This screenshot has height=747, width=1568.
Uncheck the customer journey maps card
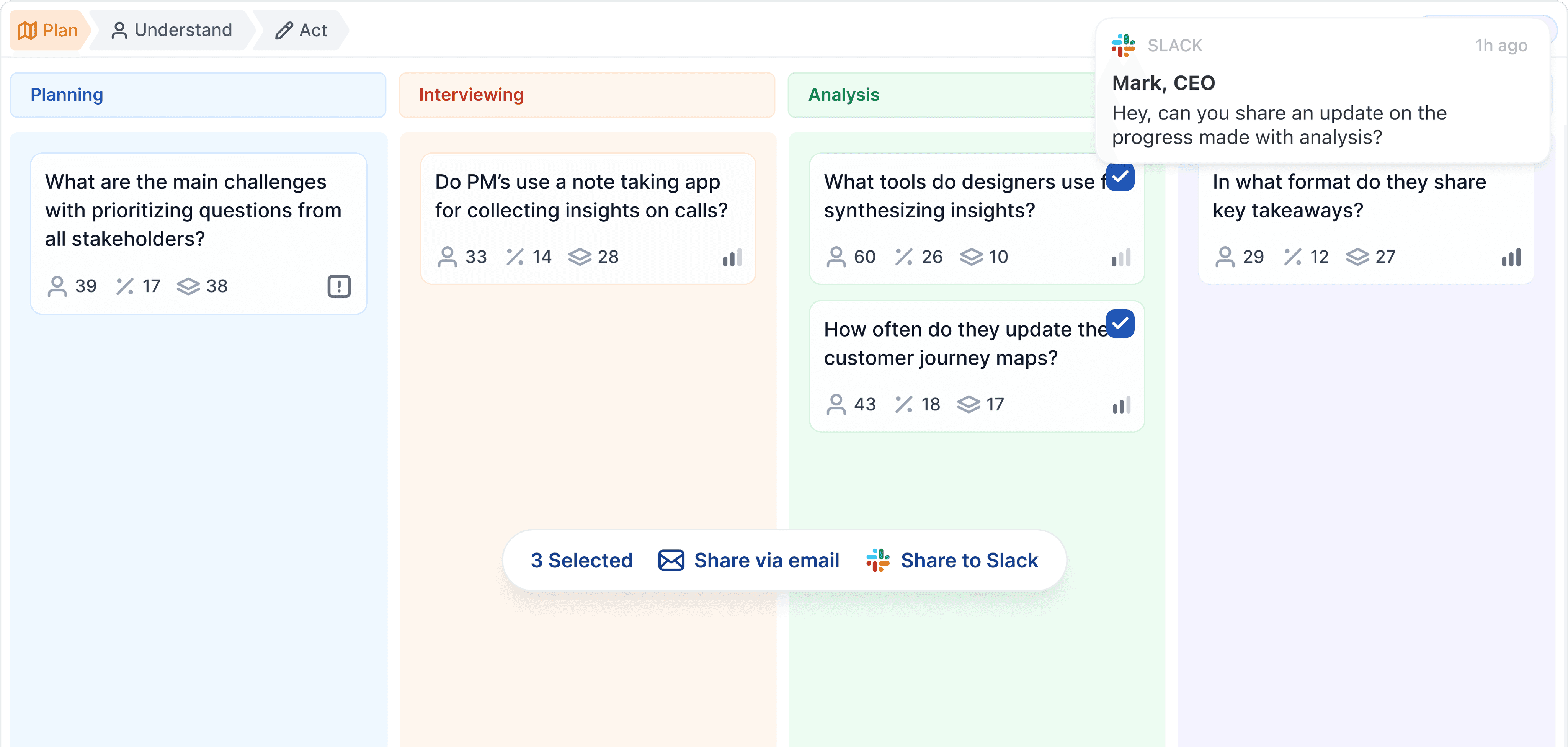pyautogui.click(x=1120, y=325)
